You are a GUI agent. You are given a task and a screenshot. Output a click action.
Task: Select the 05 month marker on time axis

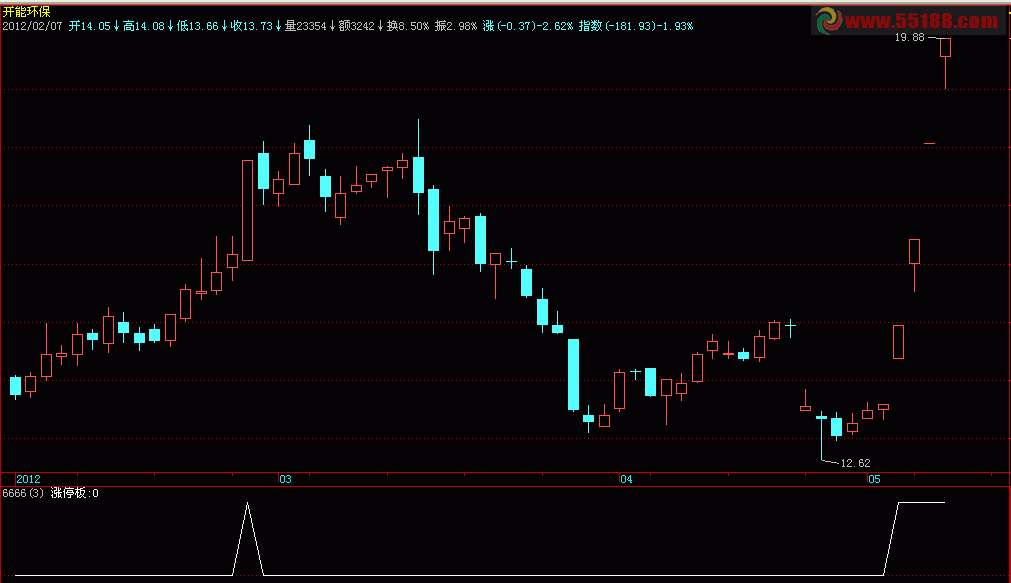(x=874, y=479)
